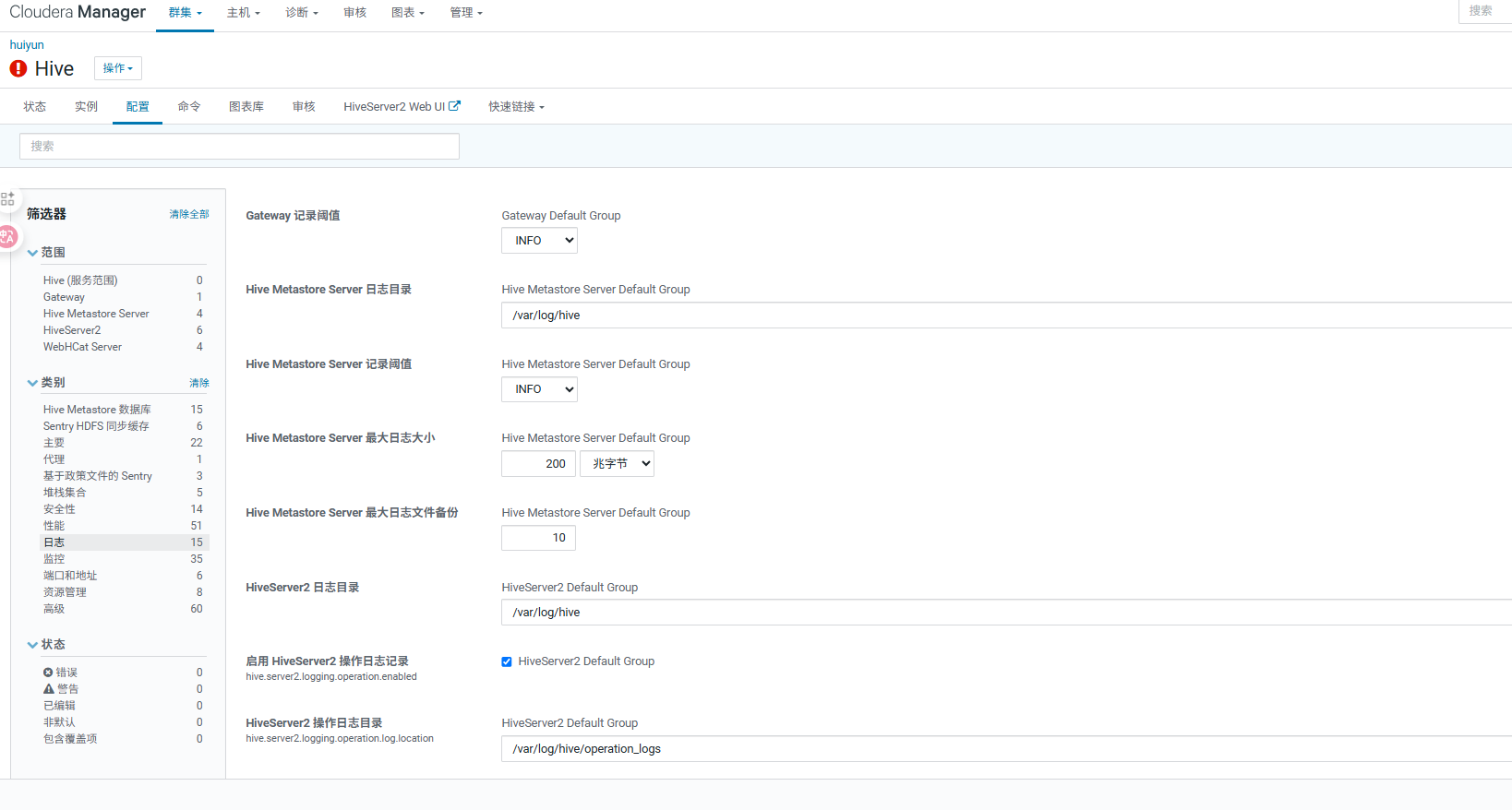Switch to the 实例 tab
The image size is (1512, 810).
87,107
